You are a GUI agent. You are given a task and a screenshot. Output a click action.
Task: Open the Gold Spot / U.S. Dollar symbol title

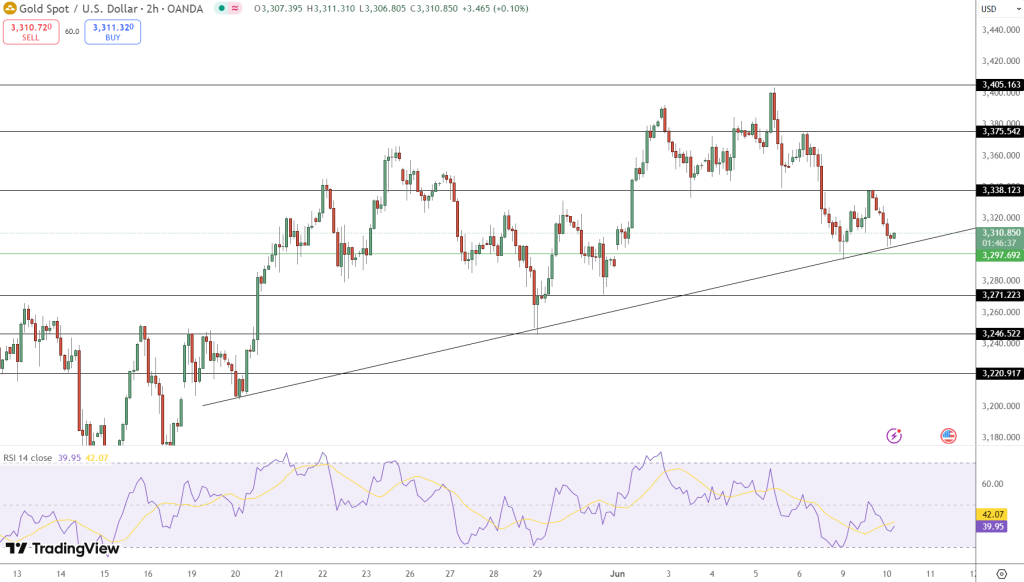tap(78, 8)
